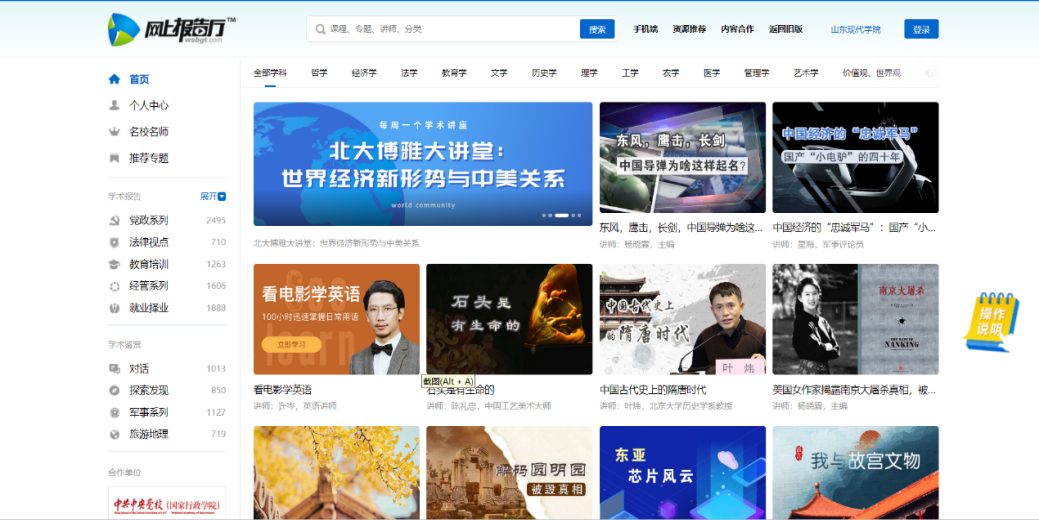The height and width of the screenshot is (520, 1039).
Task: Click the 风上报告厅 site logo
Action: pos(171,29)
